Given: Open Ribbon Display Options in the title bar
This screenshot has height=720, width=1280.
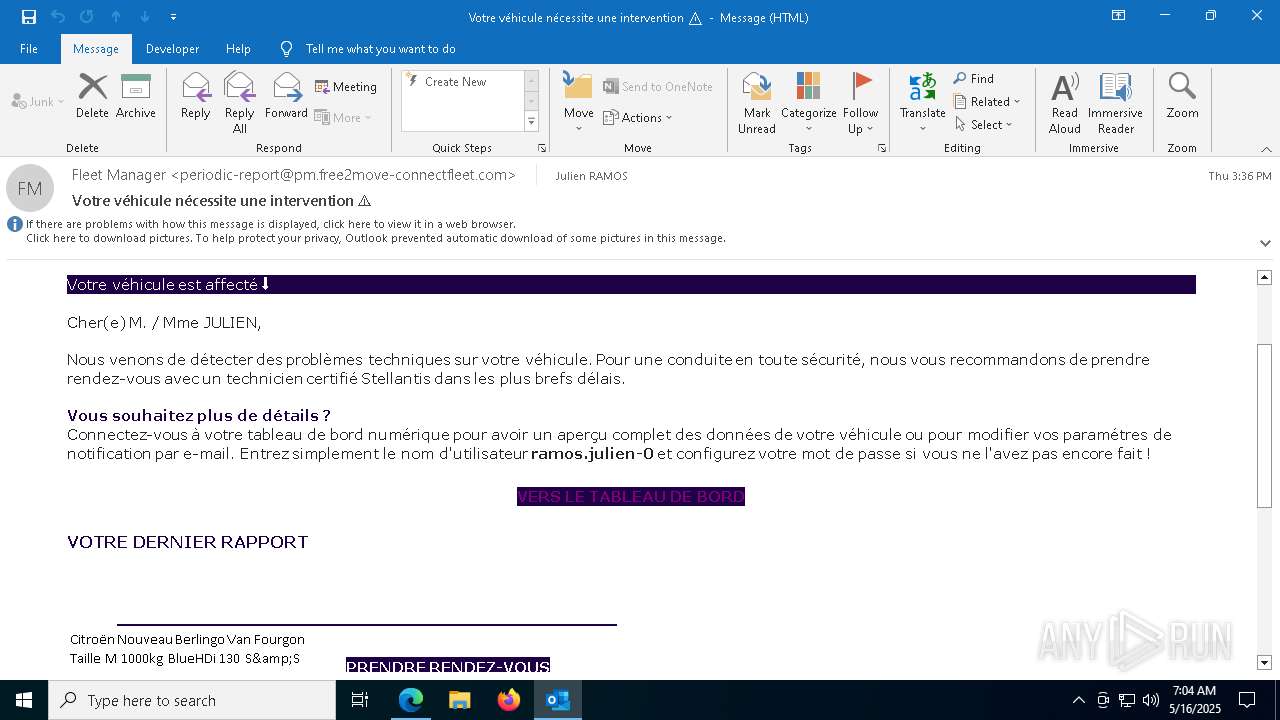Looking at the screenshot, I should point(1119,16).
